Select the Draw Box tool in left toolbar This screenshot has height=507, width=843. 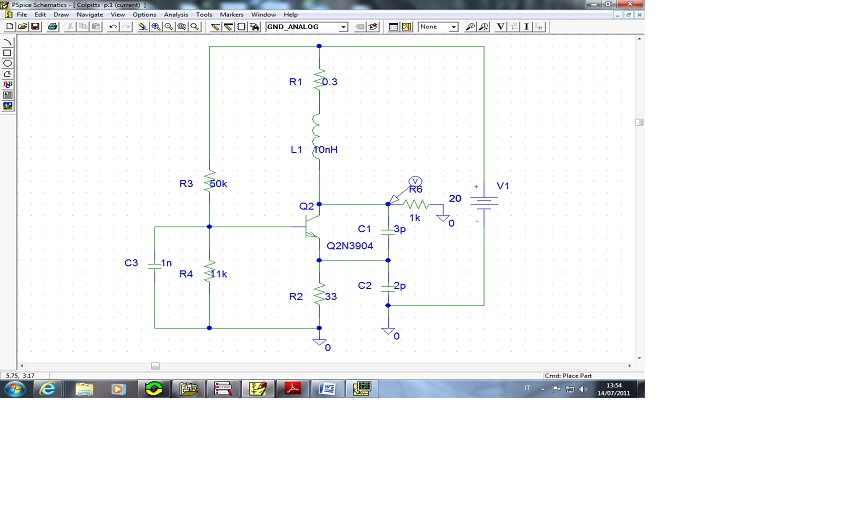(8, 52)
